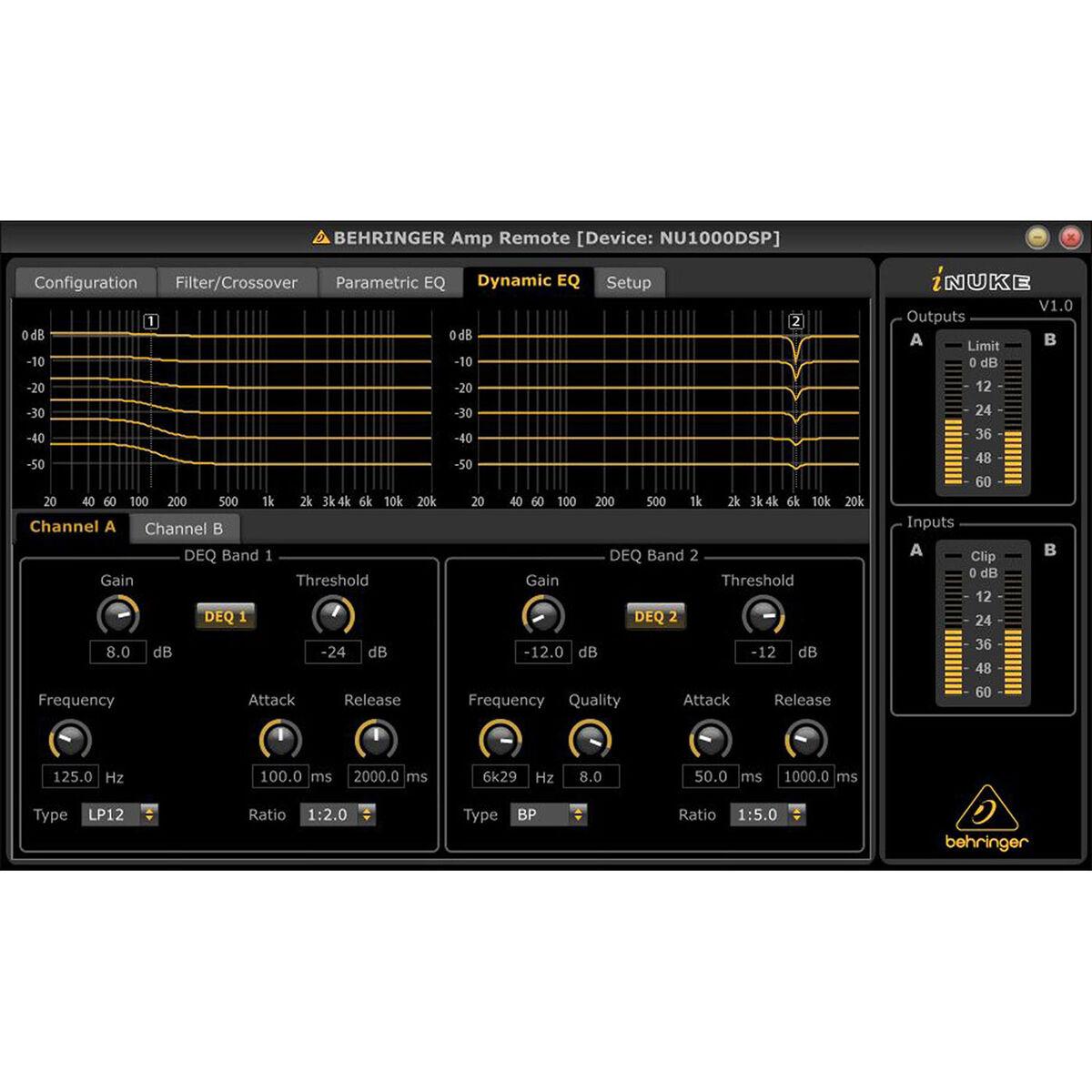Viewport: 1092px width, 1092px height.
Task: Toggle the DEQ 1 band button
Action: pyautogui.click(x=225, y=616)
